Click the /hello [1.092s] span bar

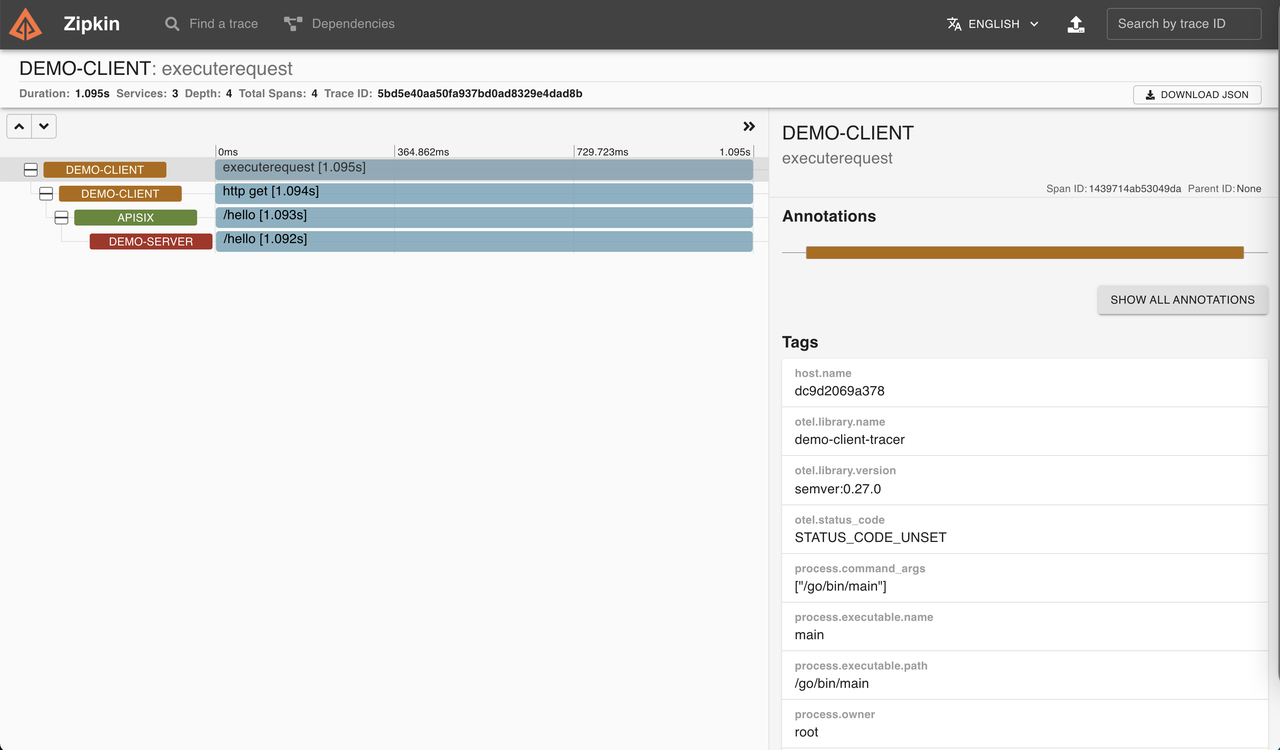(484, 241)
